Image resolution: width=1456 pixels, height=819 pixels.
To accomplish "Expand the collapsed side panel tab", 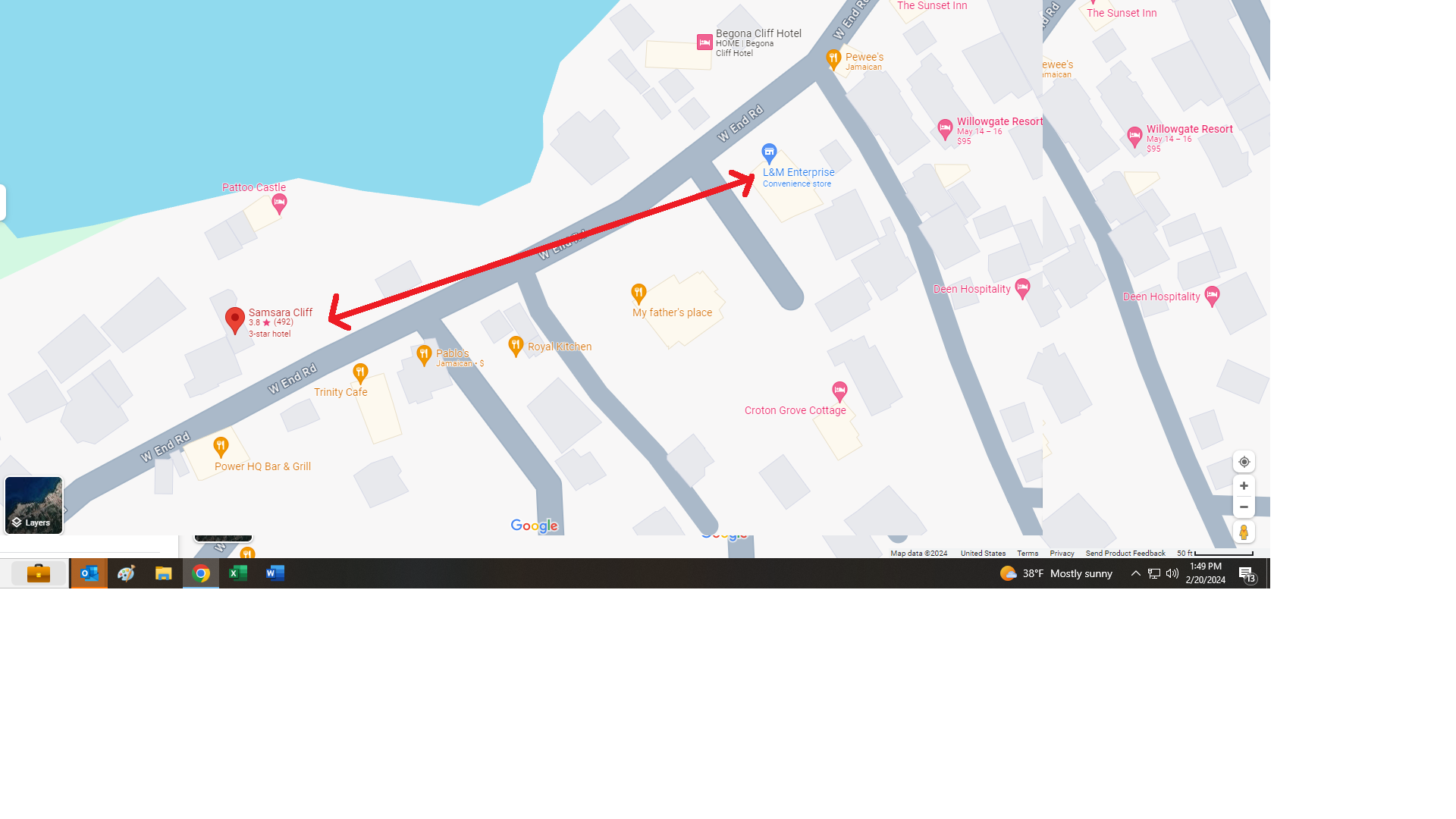I will coord(2,202).
